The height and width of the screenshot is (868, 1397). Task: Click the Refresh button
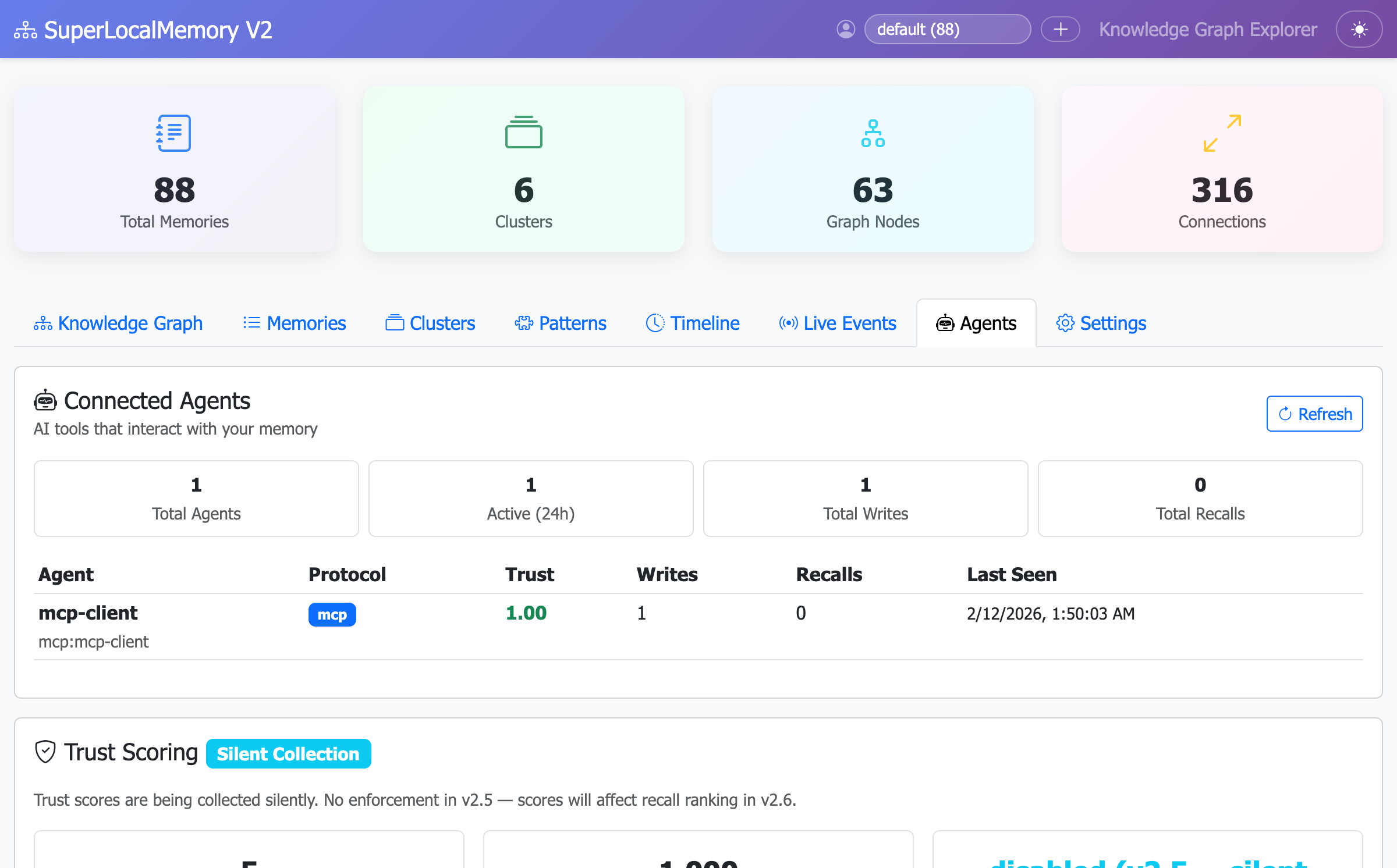click(1314, 414)
